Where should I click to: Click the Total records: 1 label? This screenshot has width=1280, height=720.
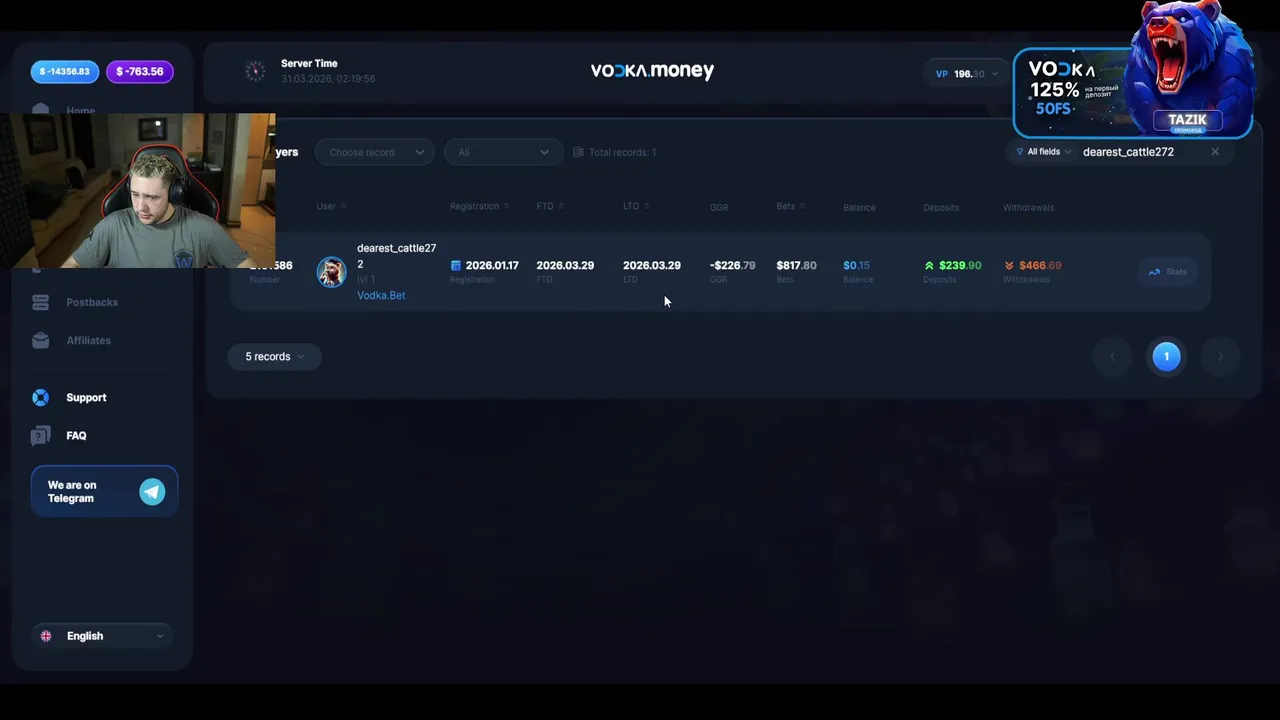pyautogui.click(x=622, y=152)
